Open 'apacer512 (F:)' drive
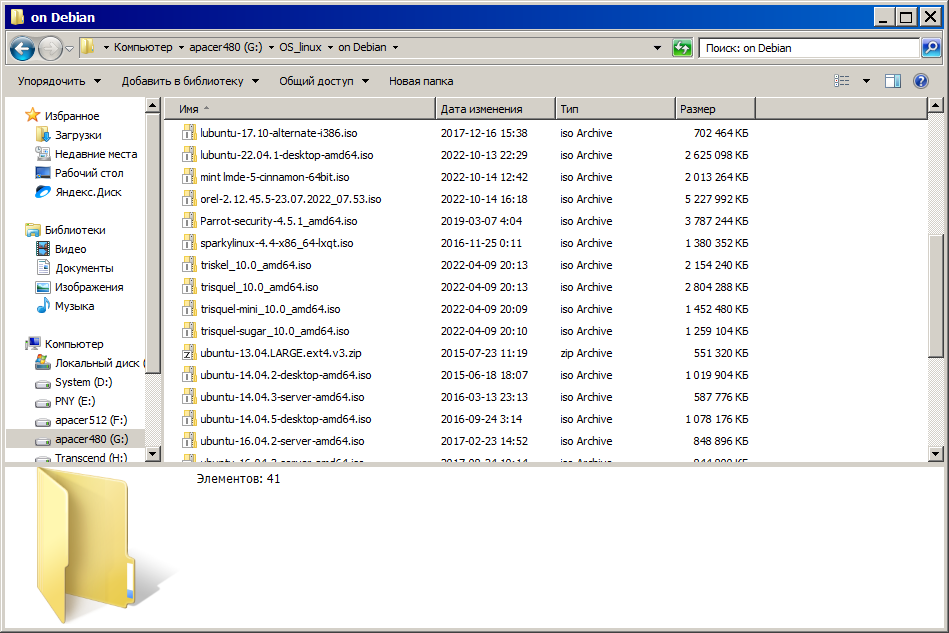Viewport: 949px width, 633px height. coord(91,420)
